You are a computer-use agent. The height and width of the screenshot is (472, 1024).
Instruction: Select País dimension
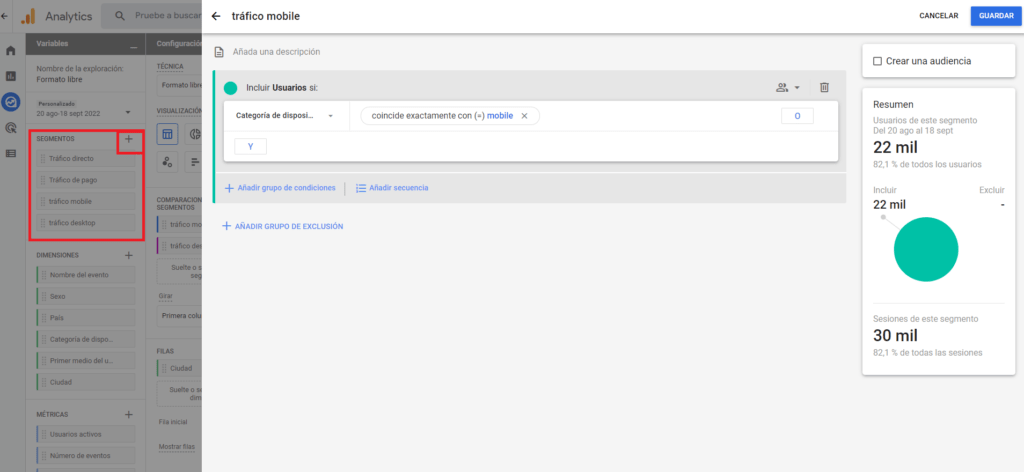point(86,318)
